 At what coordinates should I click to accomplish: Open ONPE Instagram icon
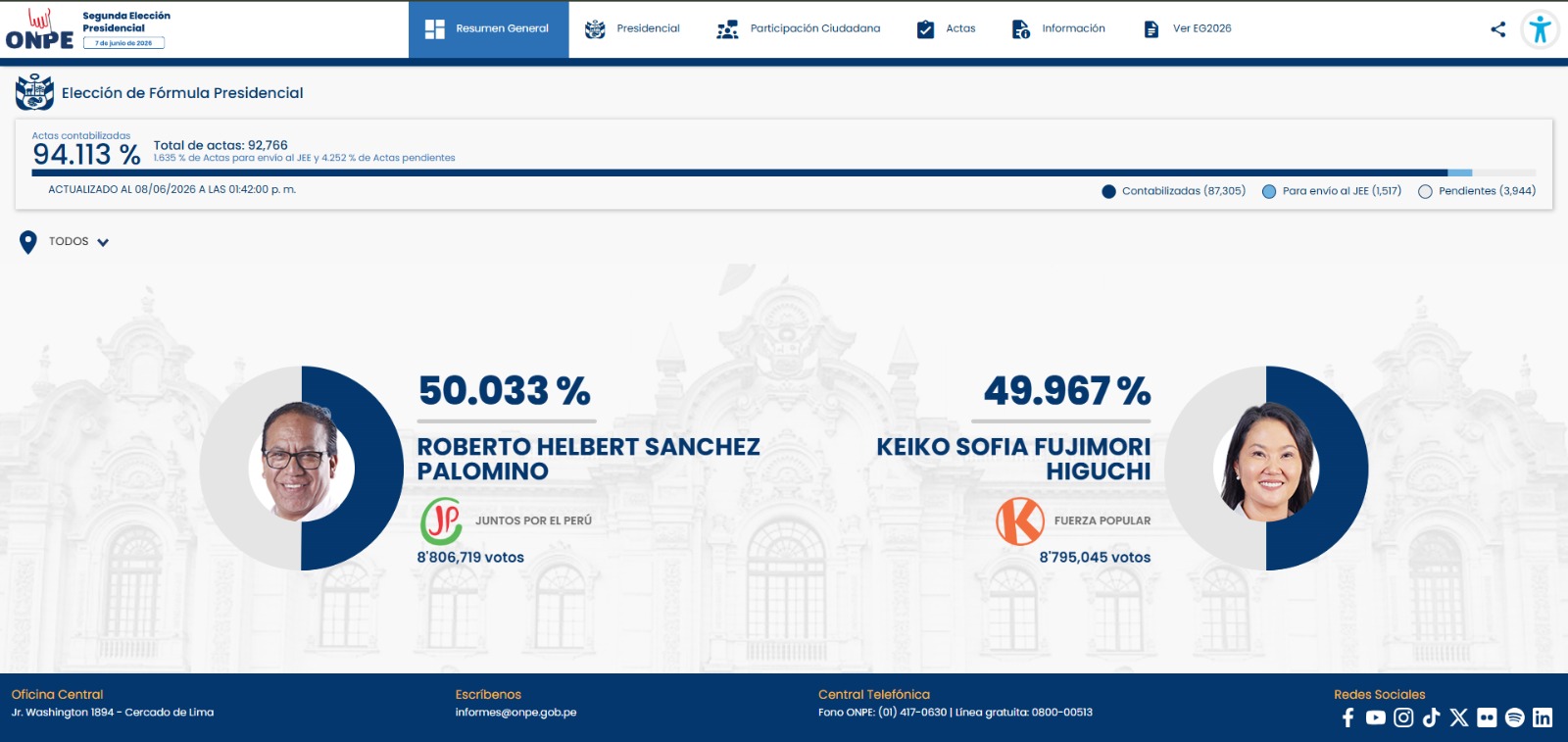pyautogui.click(x=1403, y=717)
